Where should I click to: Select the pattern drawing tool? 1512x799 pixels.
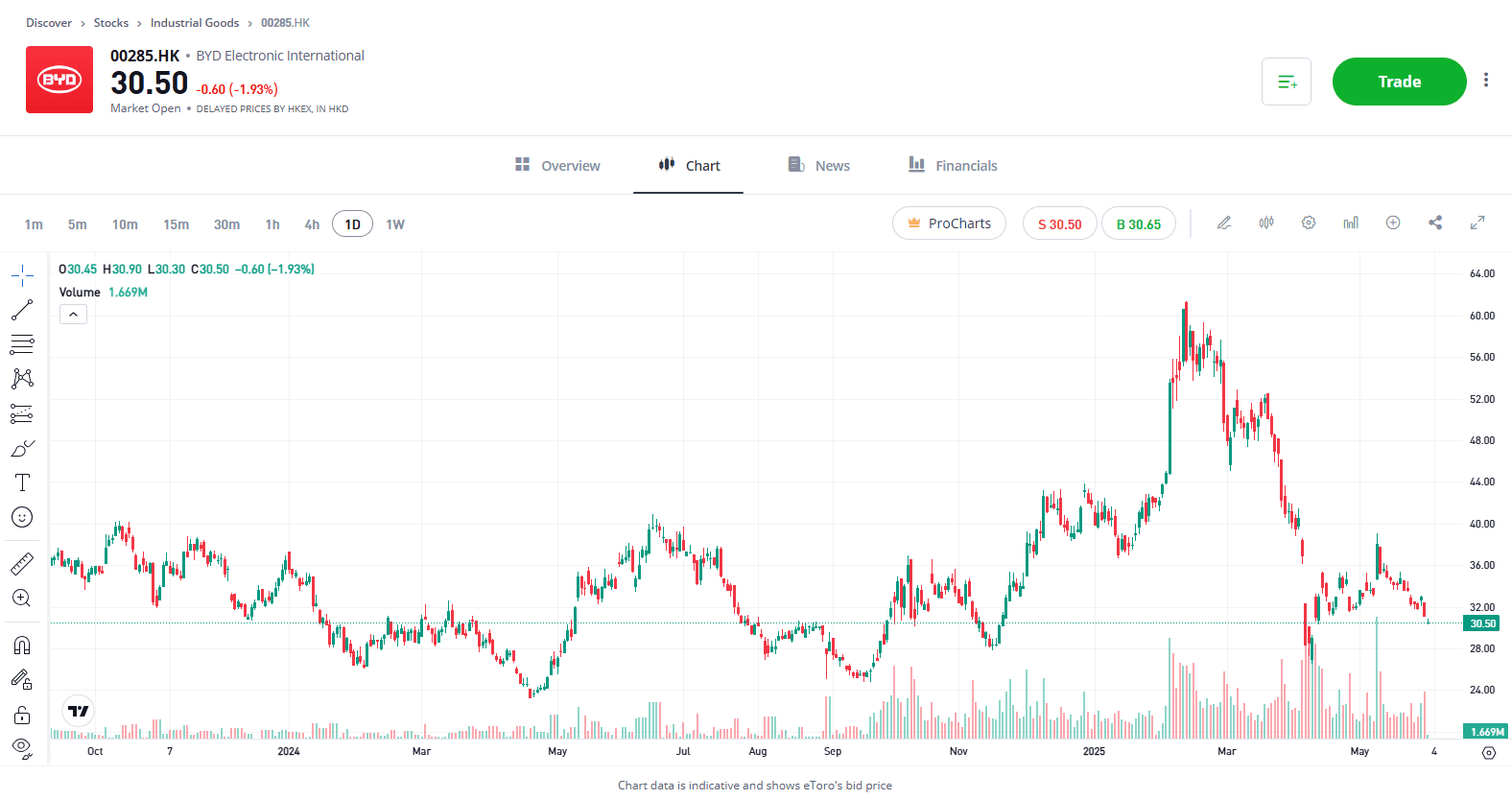pos(22,379)
